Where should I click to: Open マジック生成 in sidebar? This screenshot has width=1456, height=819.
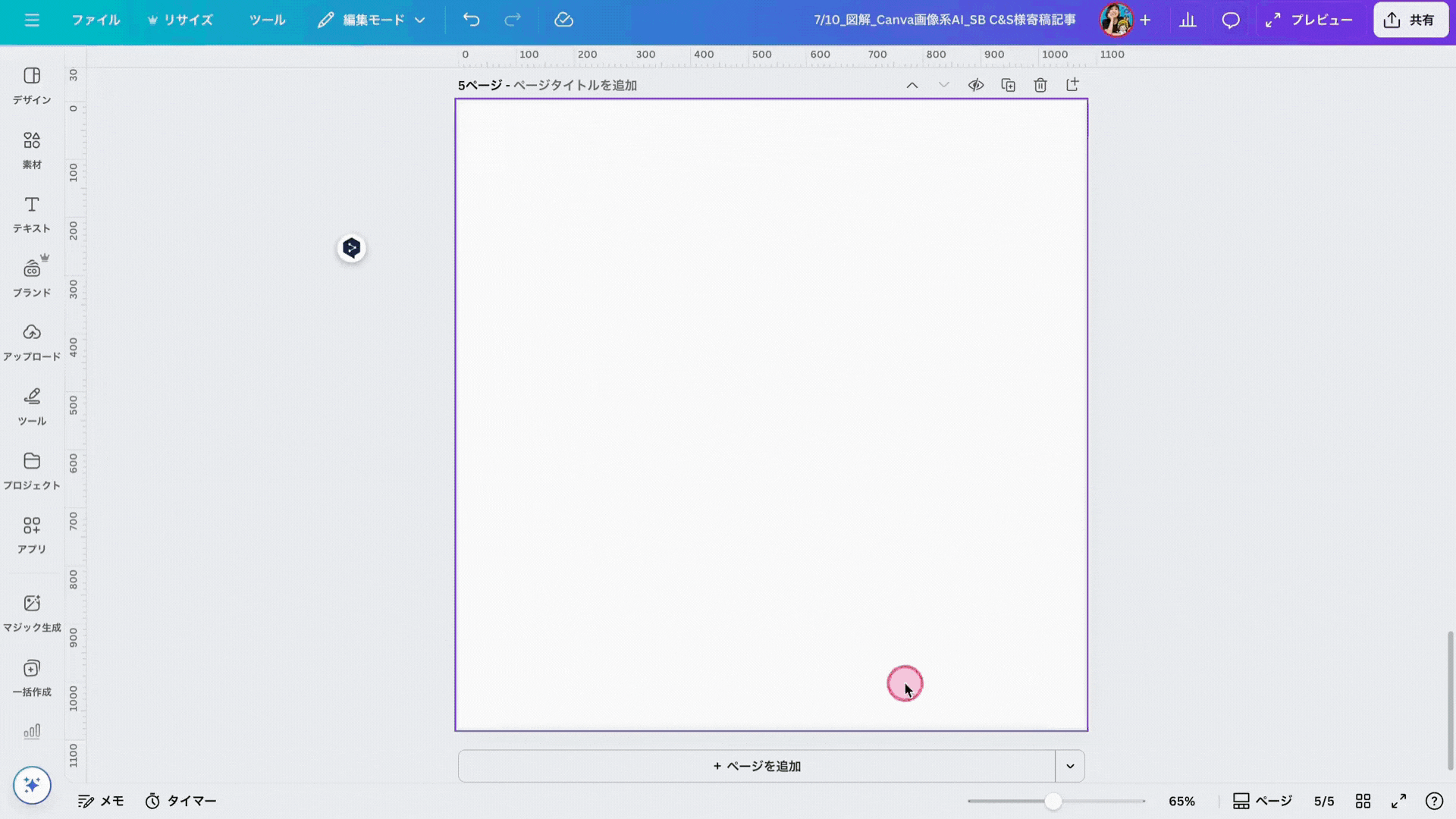coord(31,613)
